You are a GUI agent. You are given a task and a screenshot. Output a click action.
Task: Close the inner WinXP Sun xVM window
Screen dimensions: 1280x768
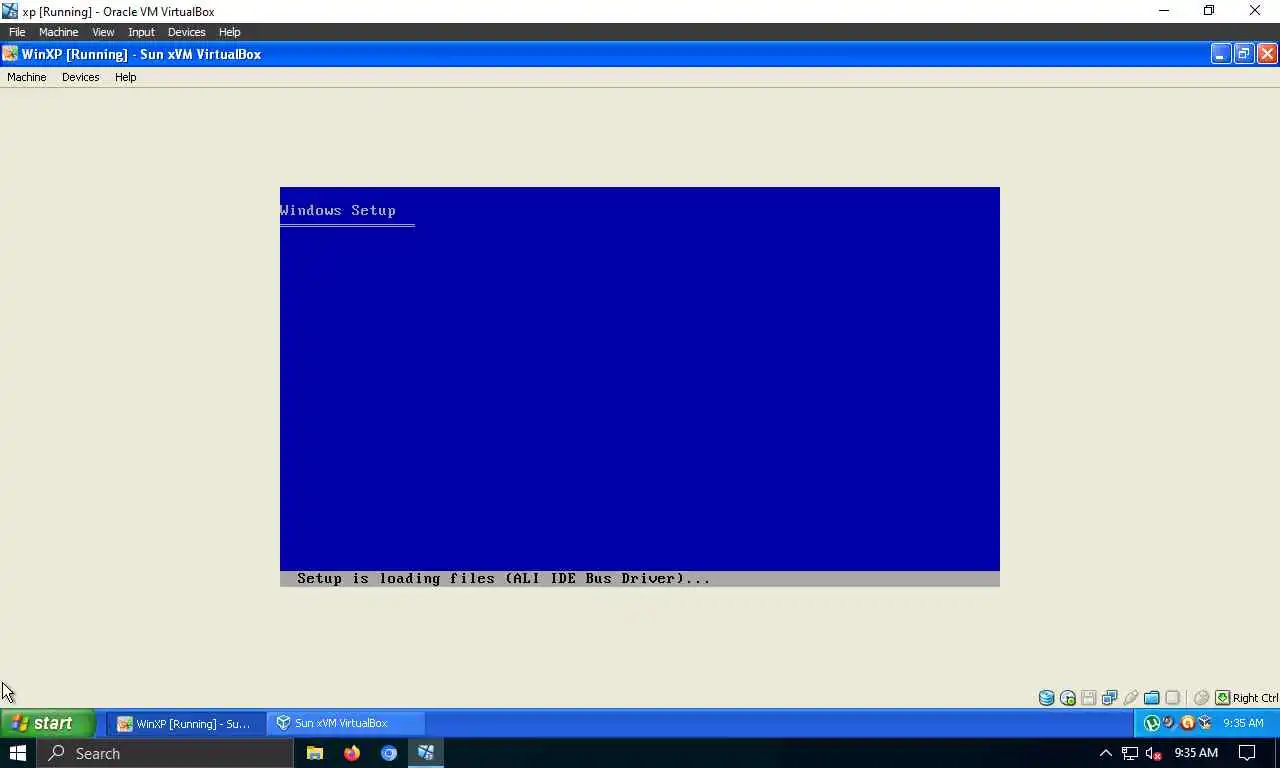tap(1267, 54)
